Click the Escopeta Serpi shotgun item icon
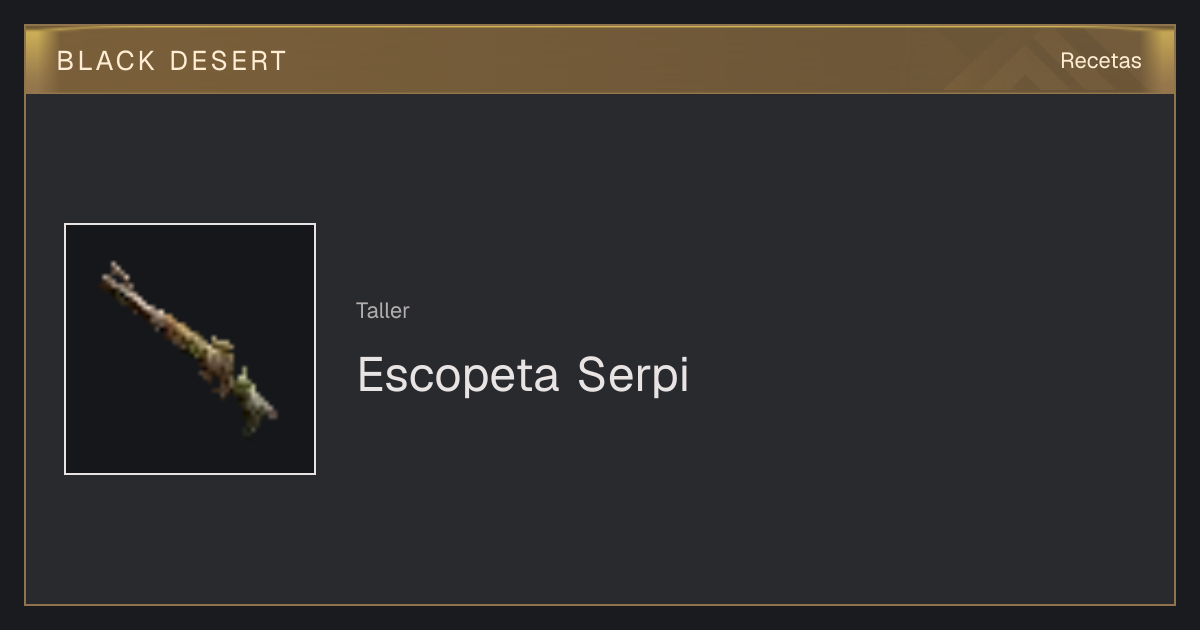Image resolution: width=1200 pixels, height=630 pixels. point(189,348)
